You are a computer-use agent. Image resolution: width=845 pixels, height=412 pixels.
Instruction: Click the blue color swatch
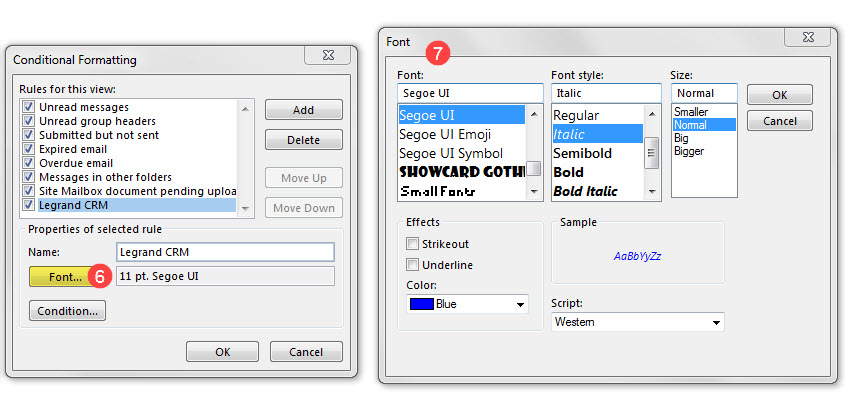pyautogui.click(x=421, y=304)
